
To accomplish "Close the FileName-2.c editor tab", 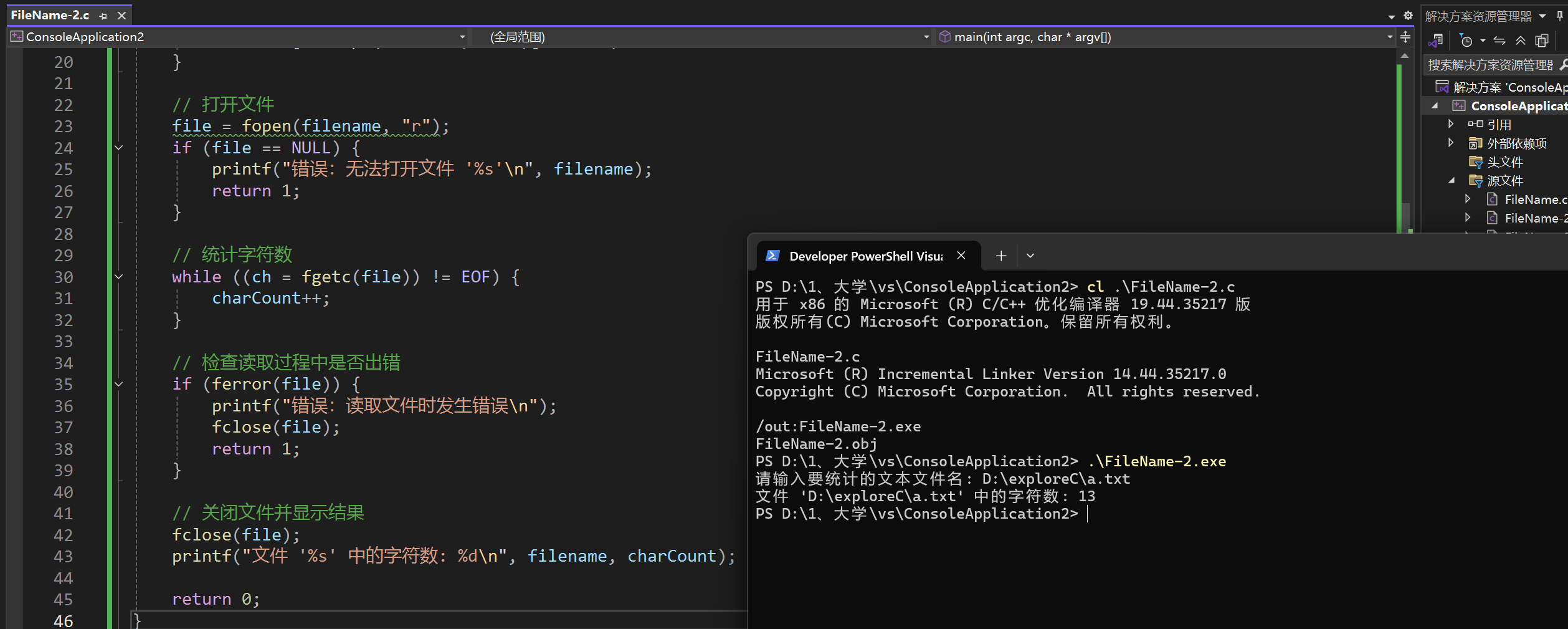I will (x=122, y=16).
